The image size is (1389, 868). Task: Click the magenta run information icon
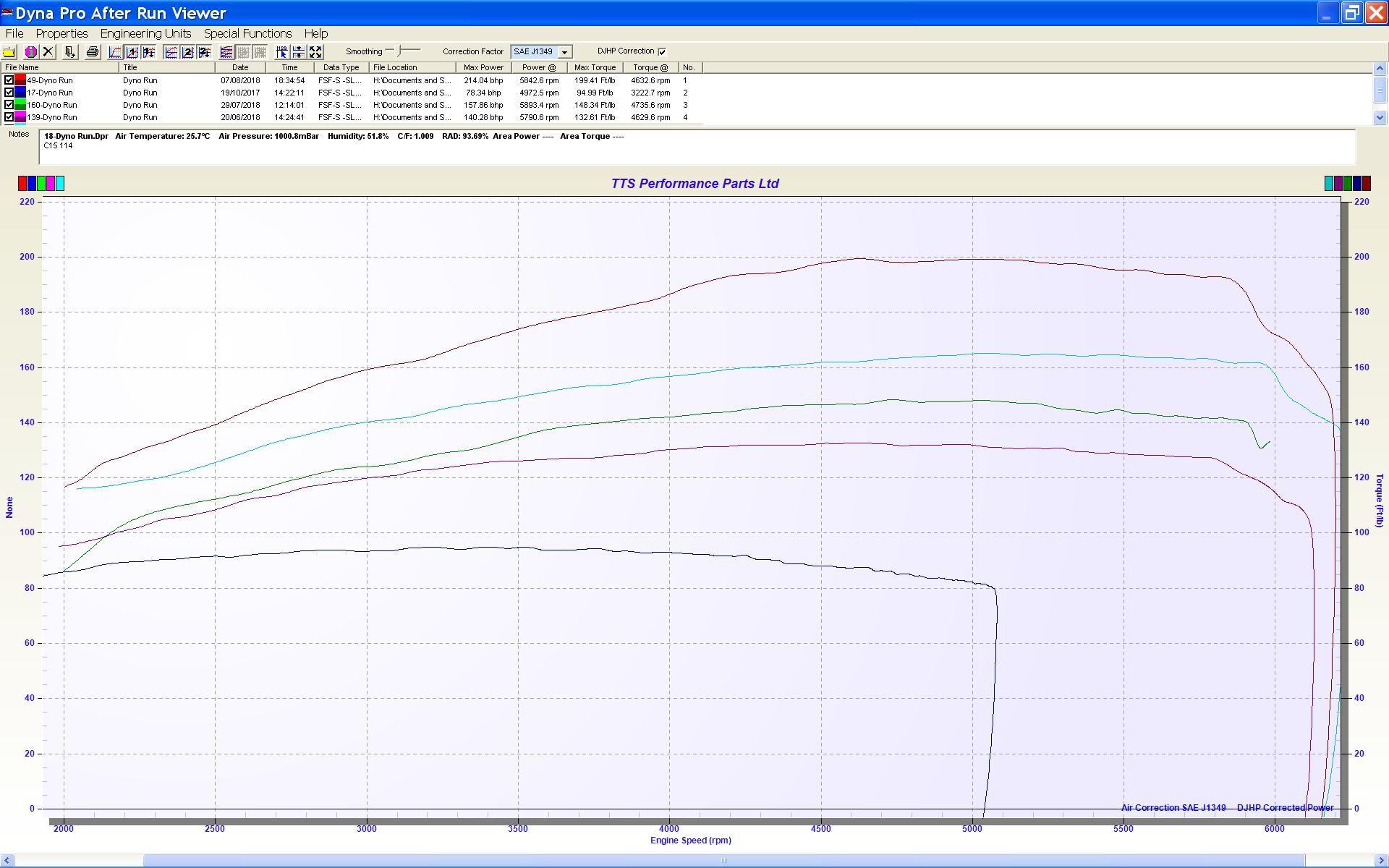[x=30, y=52]
